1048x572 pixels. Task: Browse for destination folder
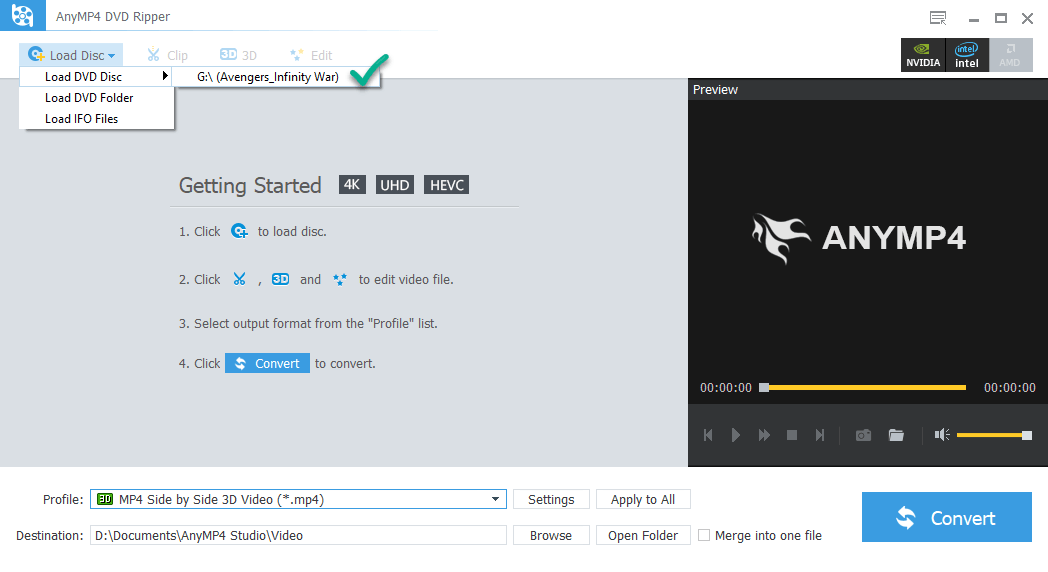[x=551, y=535]
